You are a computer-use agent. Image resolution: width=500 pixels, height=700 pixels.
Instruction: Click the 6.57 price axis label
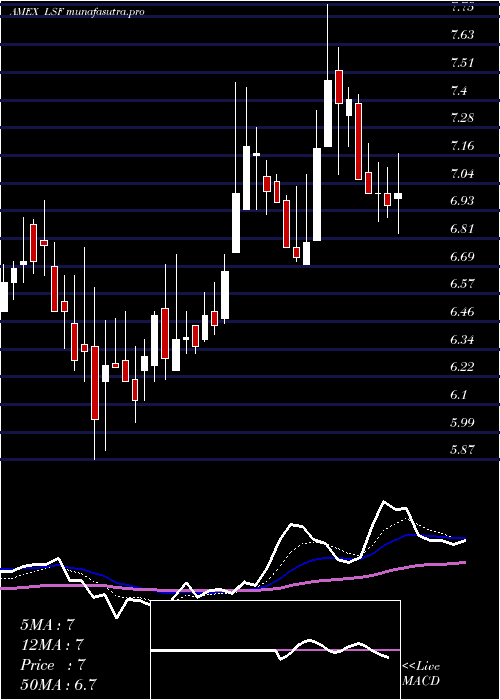(462, 284)
